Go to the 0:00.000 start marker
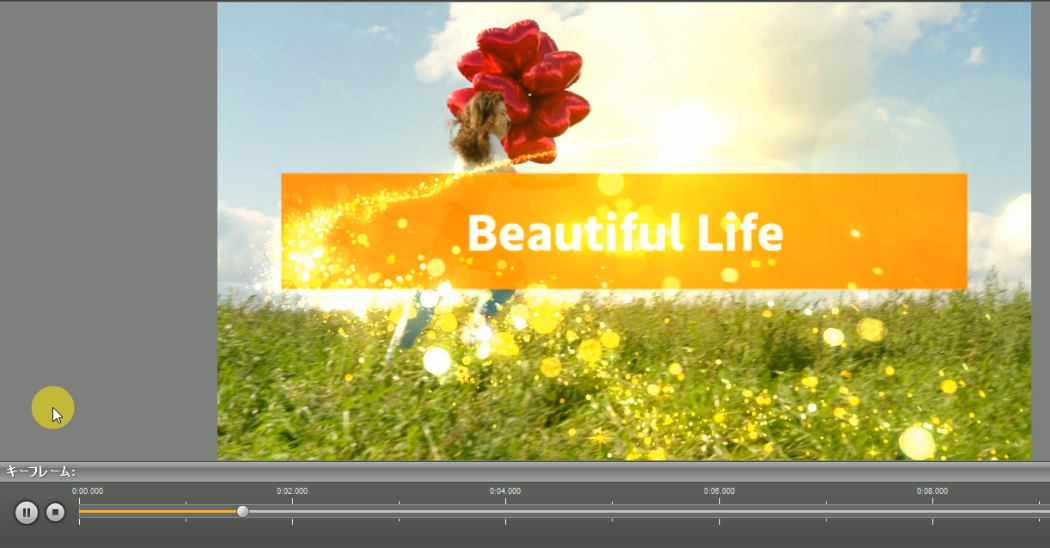 point(87,492)
